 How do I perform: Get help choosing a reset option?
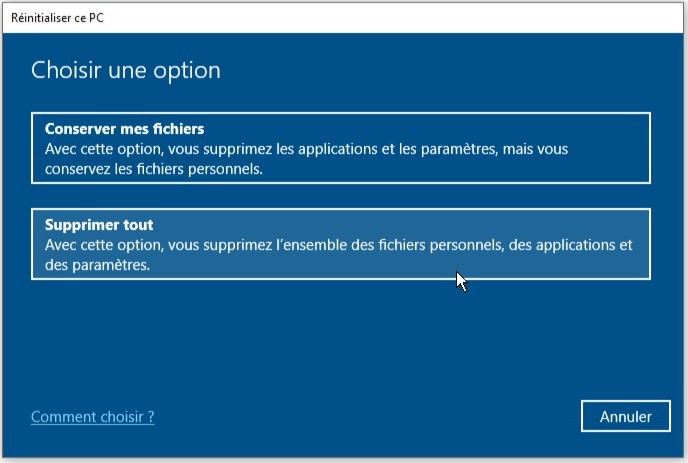[x=93, y=417]
